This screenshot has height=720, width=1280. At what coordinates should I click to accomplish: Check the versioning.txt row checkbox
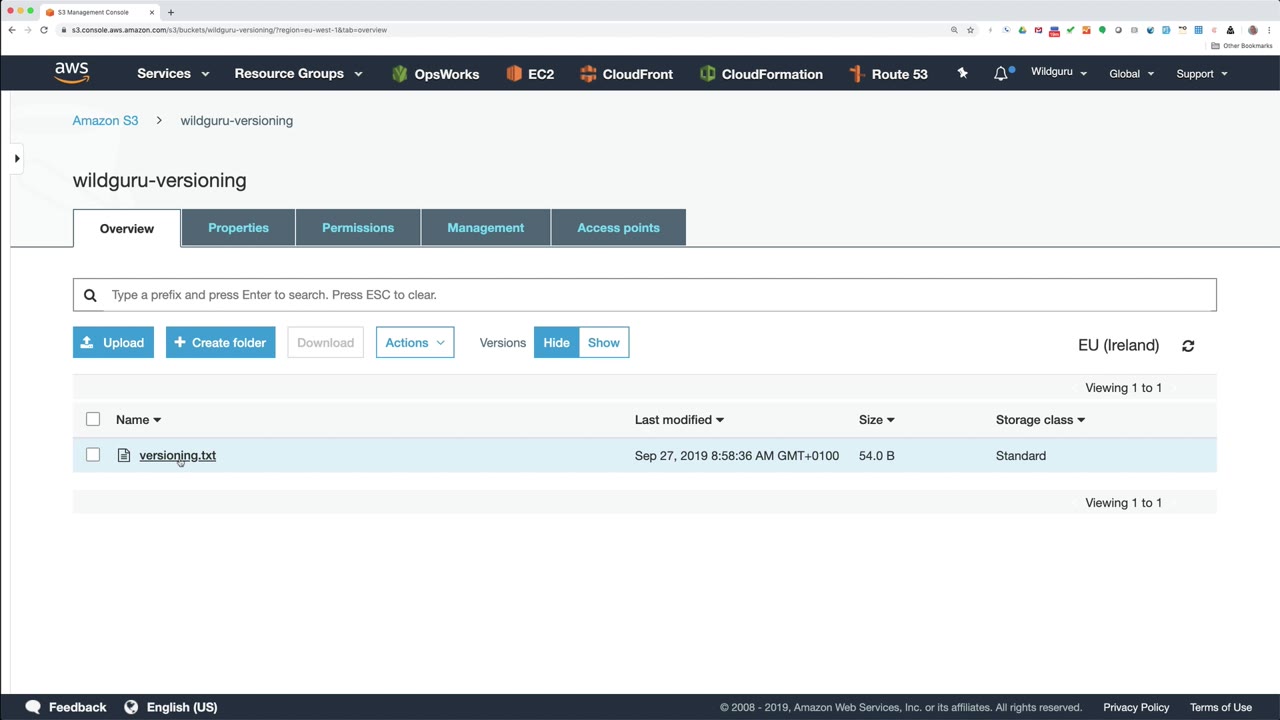click(93, 455)
